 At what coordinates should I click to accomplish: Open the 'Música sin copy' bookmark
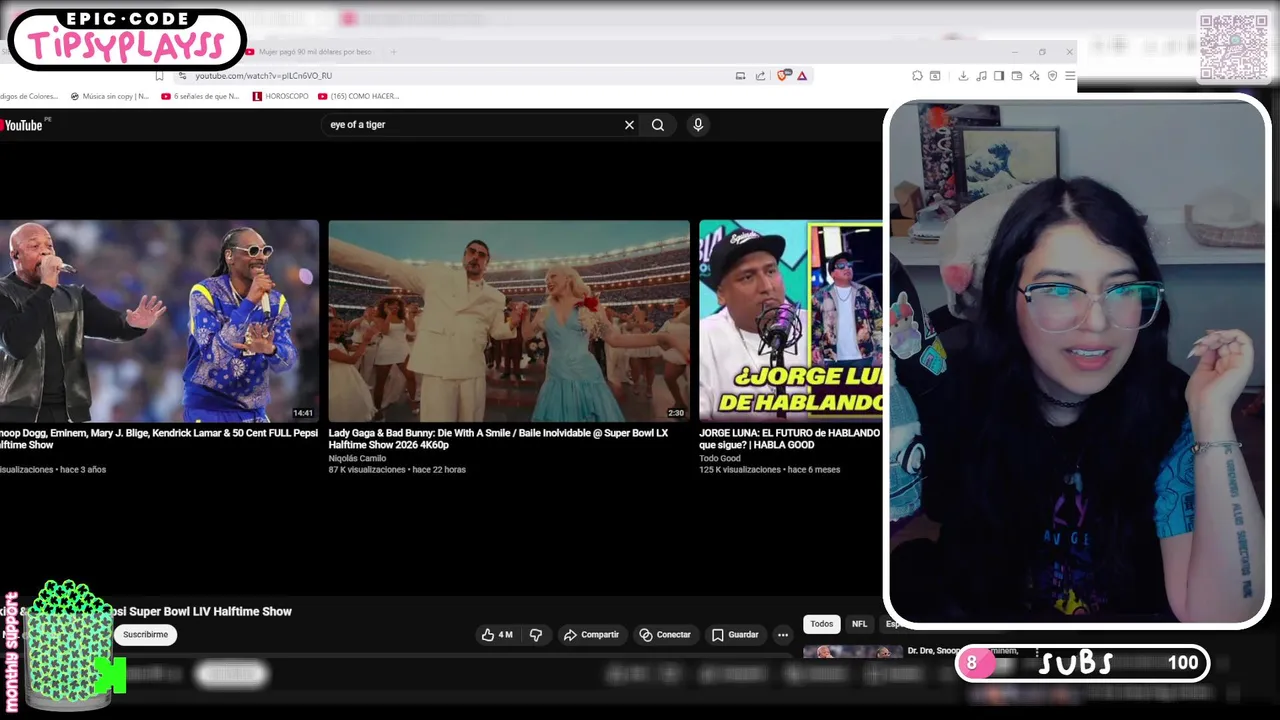click(x=110, y=96)
